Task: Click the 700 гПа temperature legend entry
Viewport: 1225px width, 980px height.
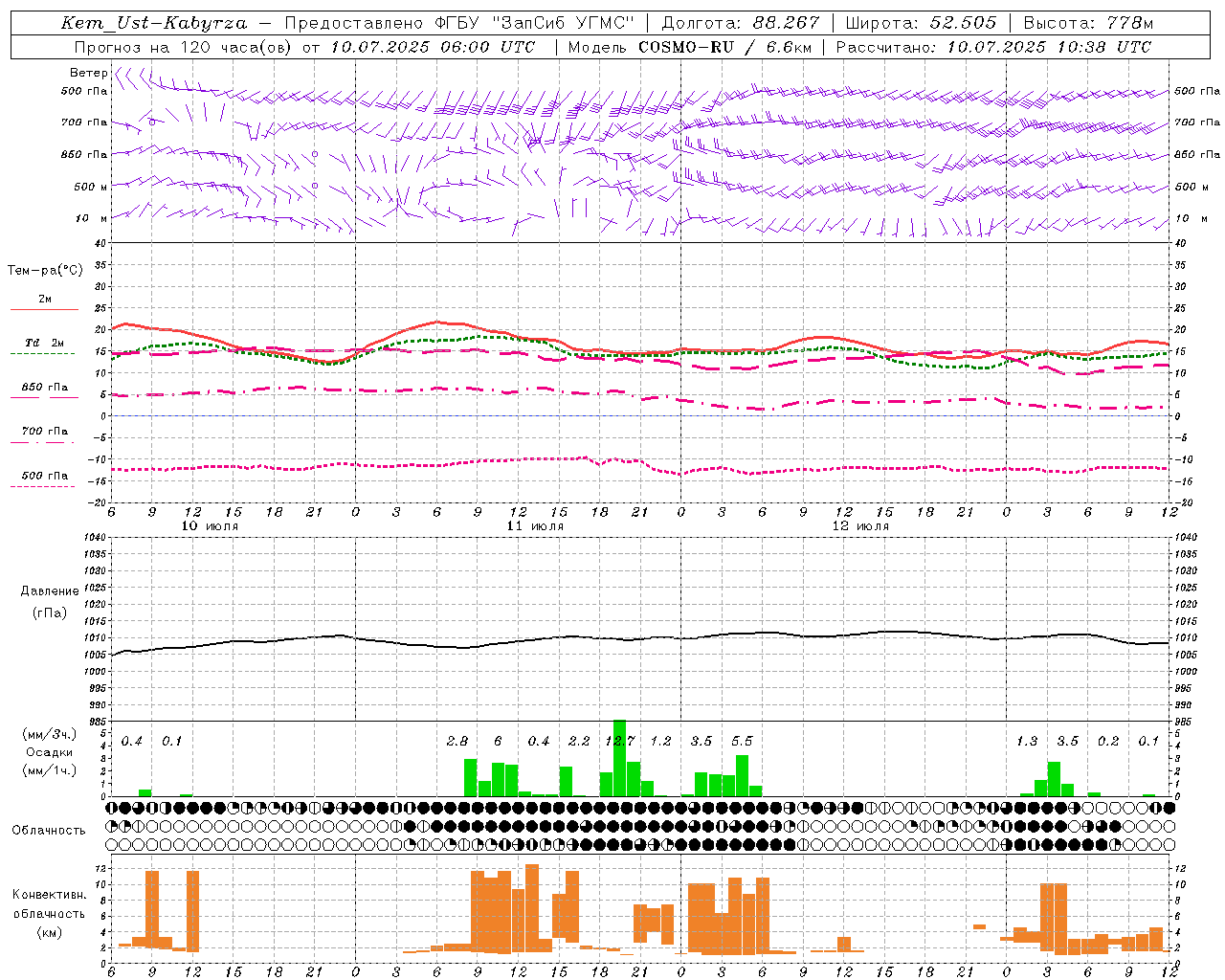Action: [45, 432]
